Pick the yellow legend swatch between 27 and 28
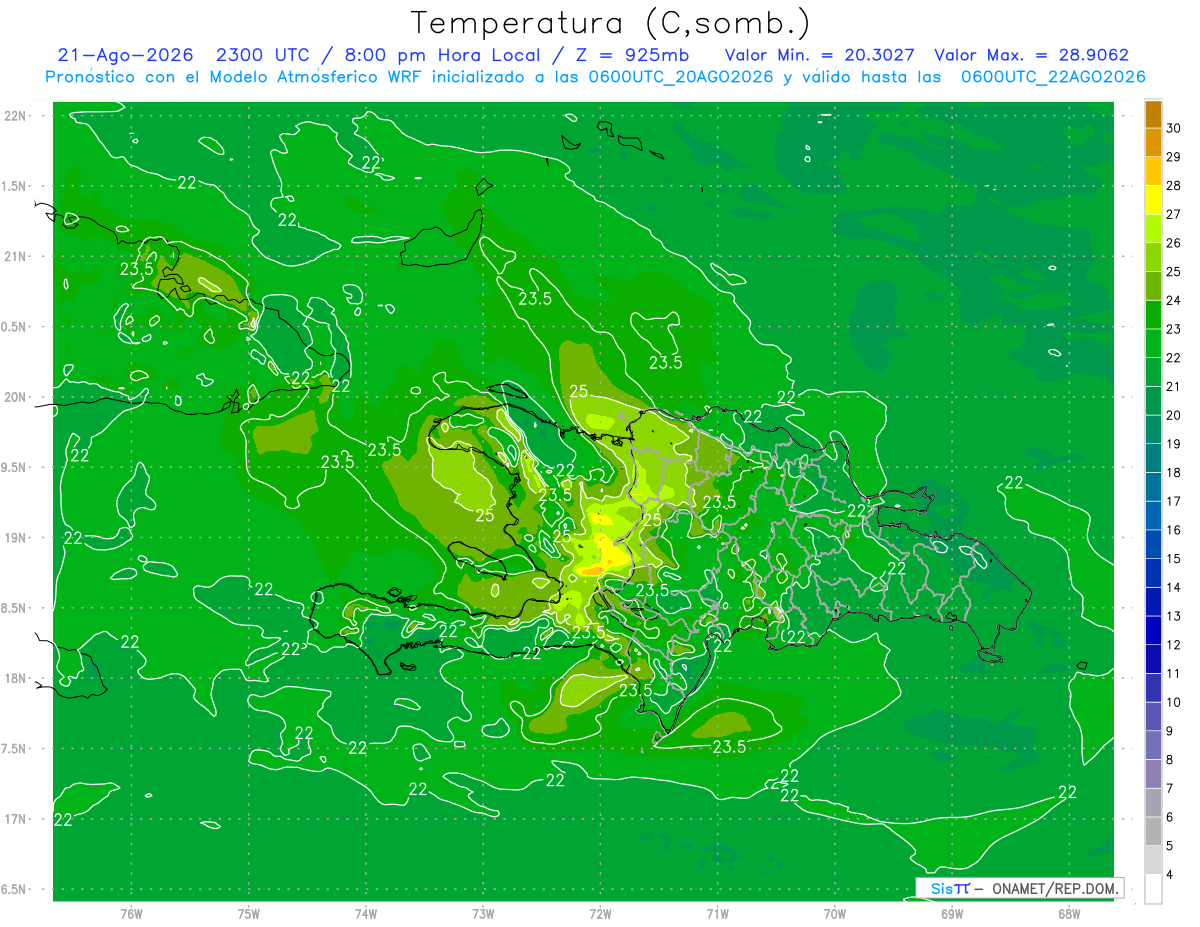This screenshot has height=927, width=1200. pos(1153,200)
